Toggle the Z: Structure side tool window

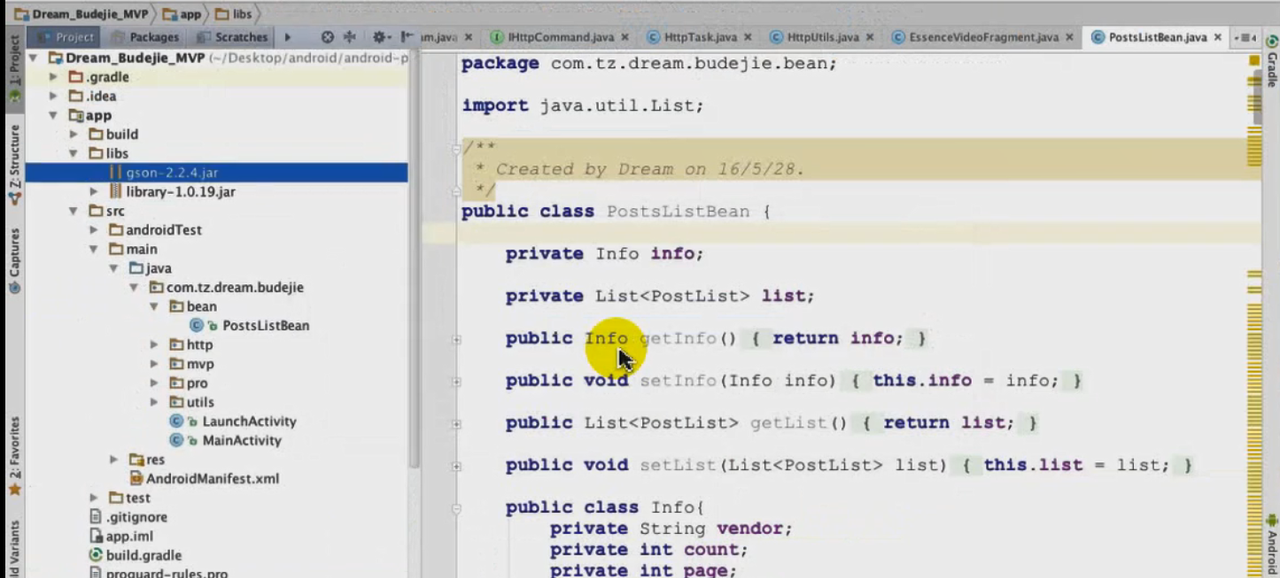pyautogui.click(x=14, y=164)
